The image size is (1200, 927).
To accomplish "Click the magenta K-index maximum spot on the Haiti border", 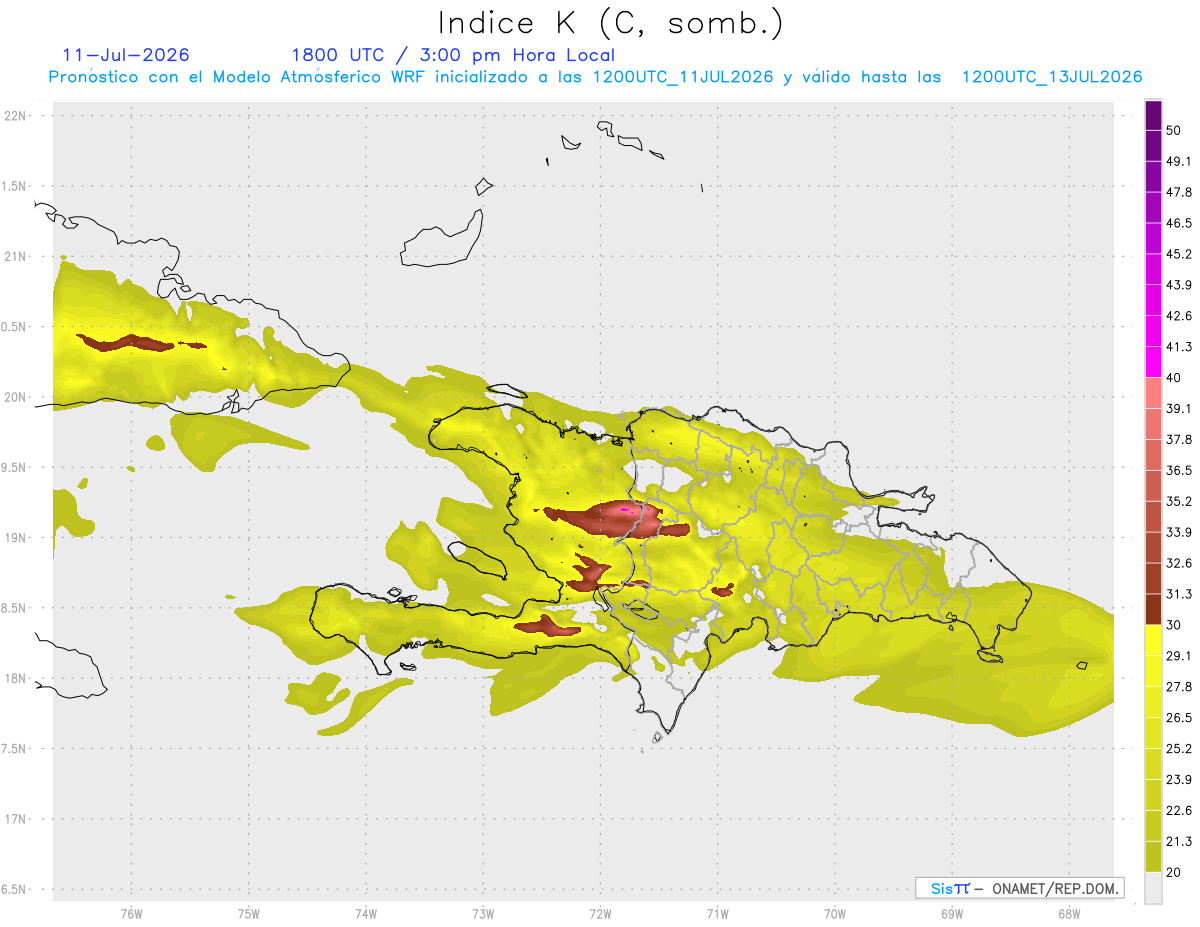I will point(626,510).
